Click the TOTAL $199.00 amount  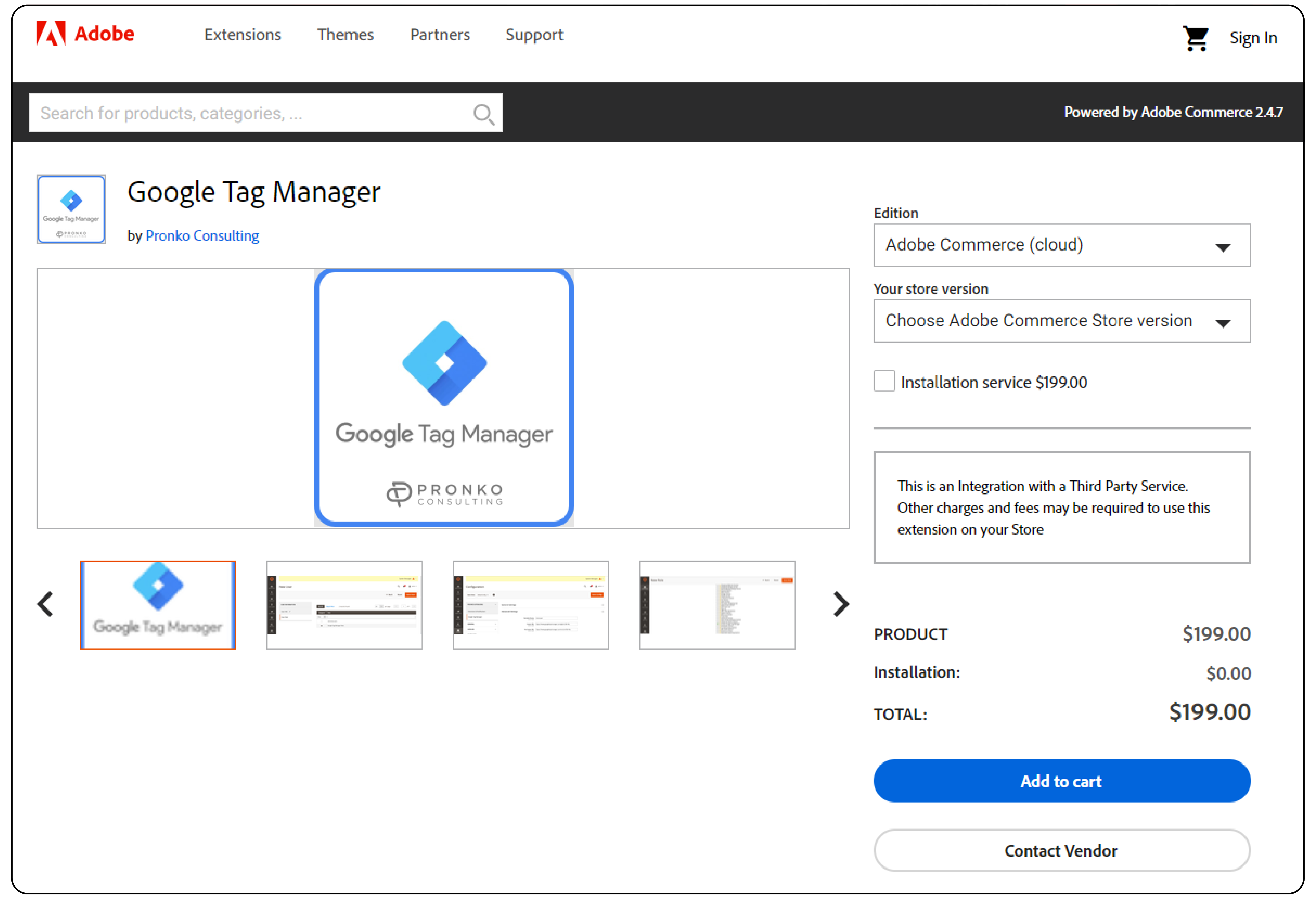1210,712
